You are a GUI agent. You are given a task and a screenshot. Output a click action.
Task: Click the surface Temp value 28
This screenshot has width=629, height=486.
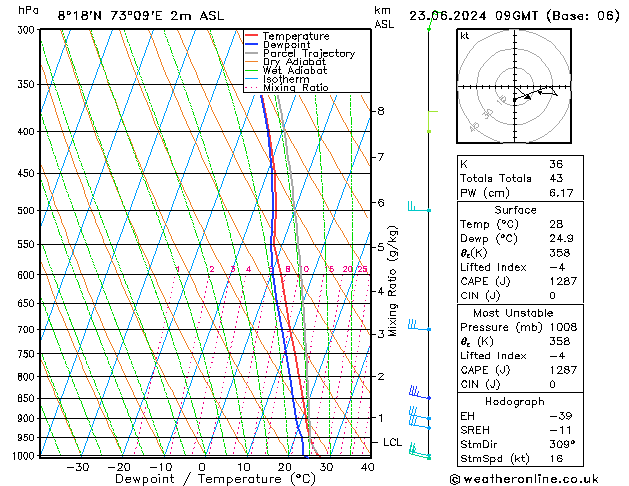(556, 224)
